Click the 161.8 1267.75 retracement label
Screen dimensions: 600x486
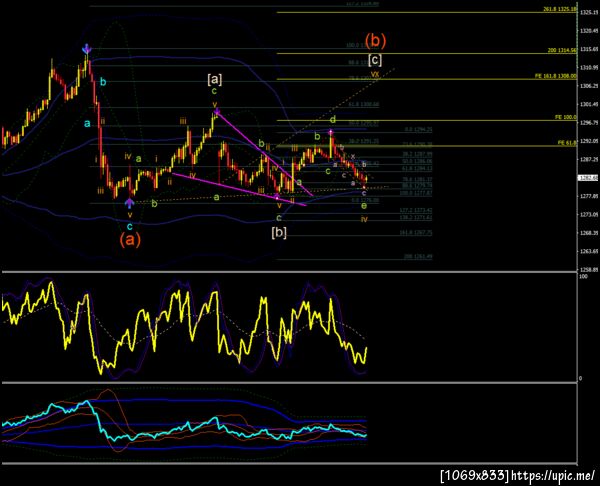[416, 232]
